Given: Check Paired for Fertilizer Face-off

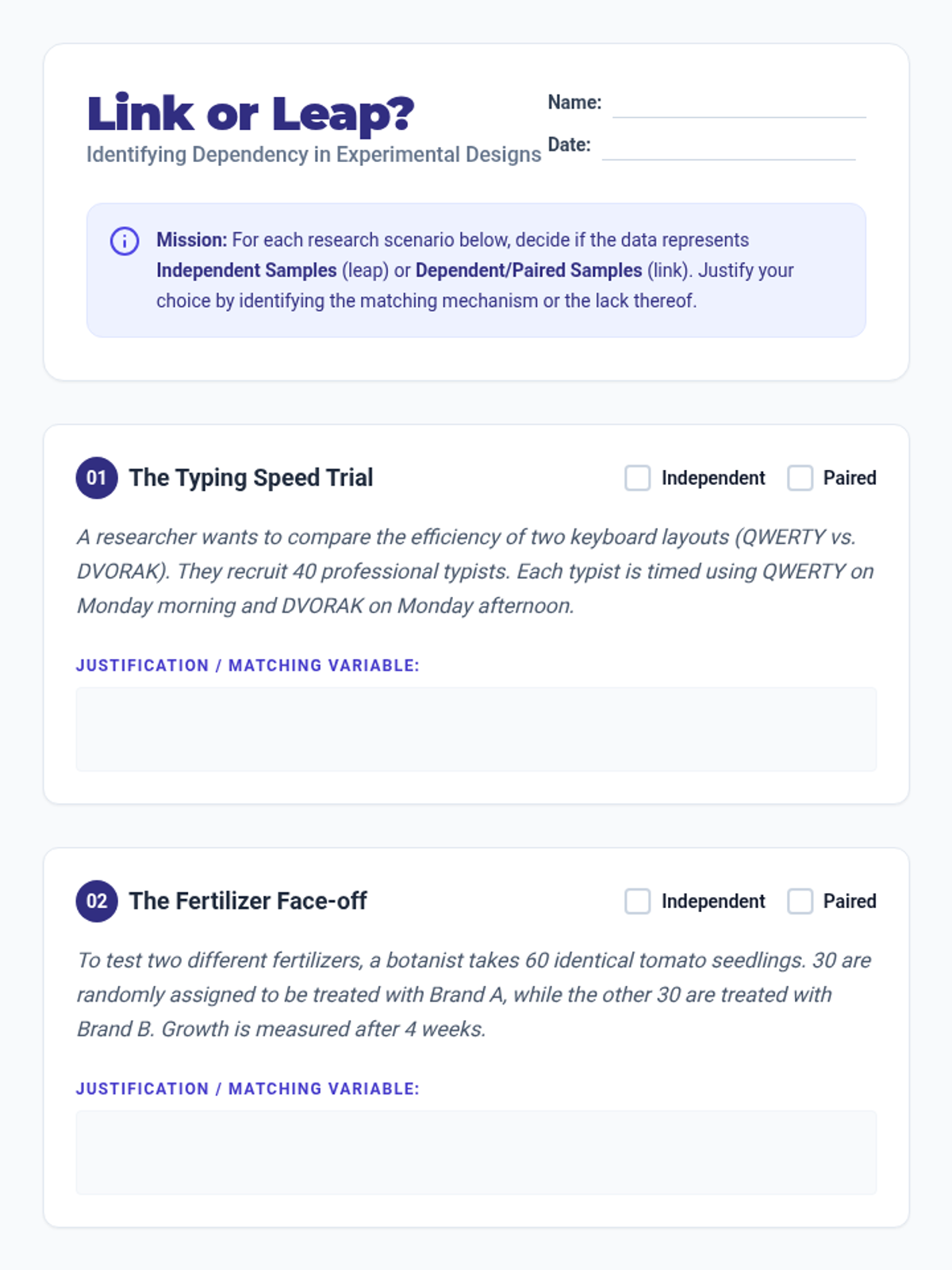Looking at the screenshot, I should [x=800, y=901].
